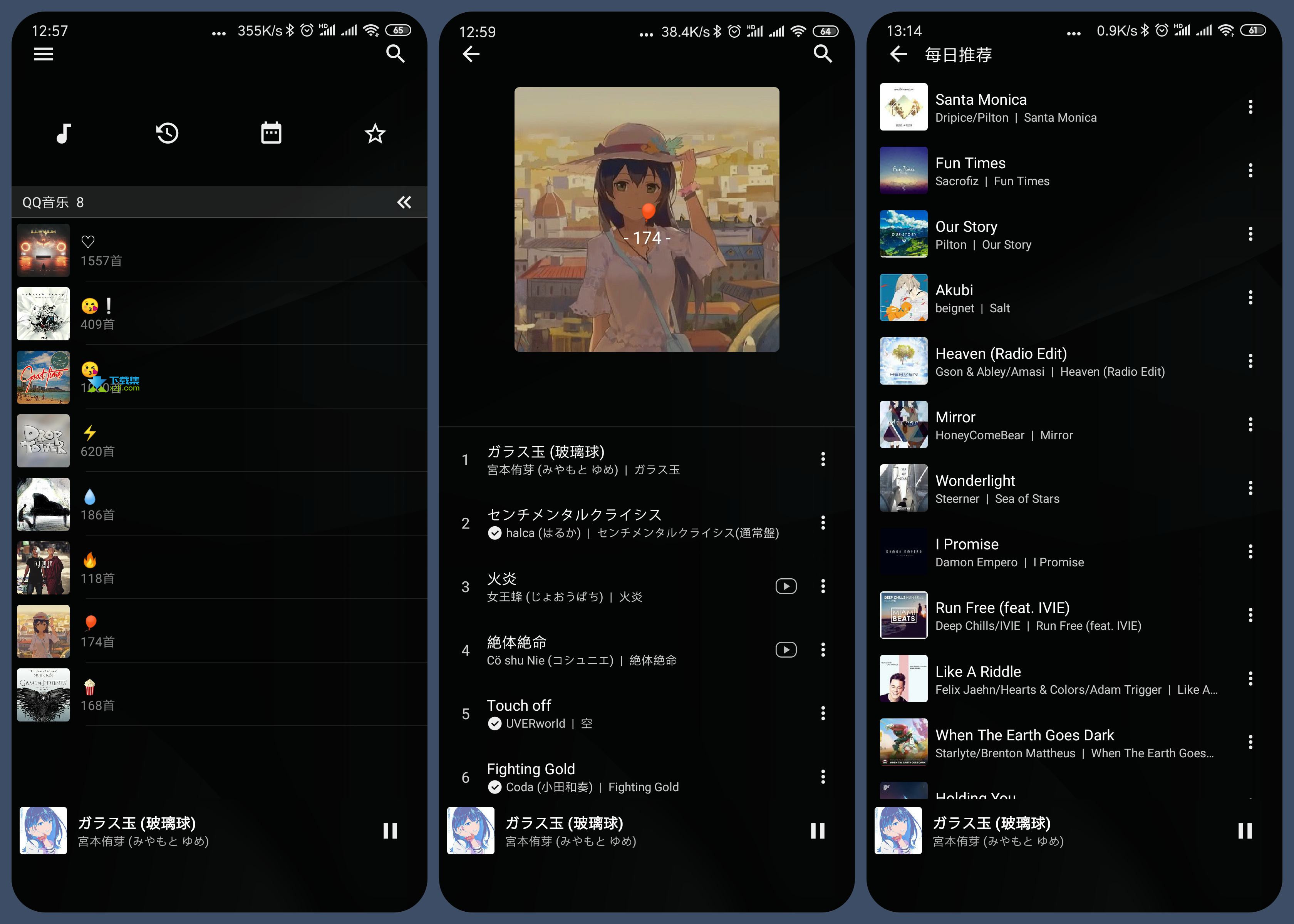Play Our Story by Pilton
This screenshot has height=924, width=1294.
[x=1074, y=234]
